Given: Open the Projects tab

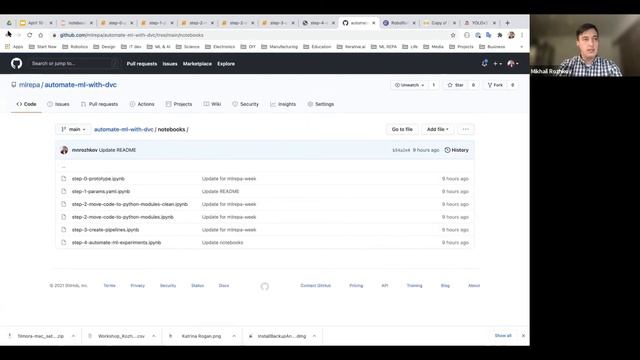Looking at the screenshot, I should (x=179, y=104).
